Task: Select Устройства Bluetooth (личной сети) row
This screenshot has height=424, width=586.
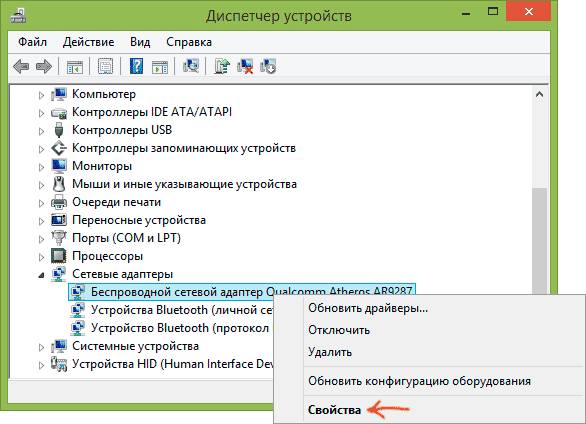Action: click(x=172, y=310)
